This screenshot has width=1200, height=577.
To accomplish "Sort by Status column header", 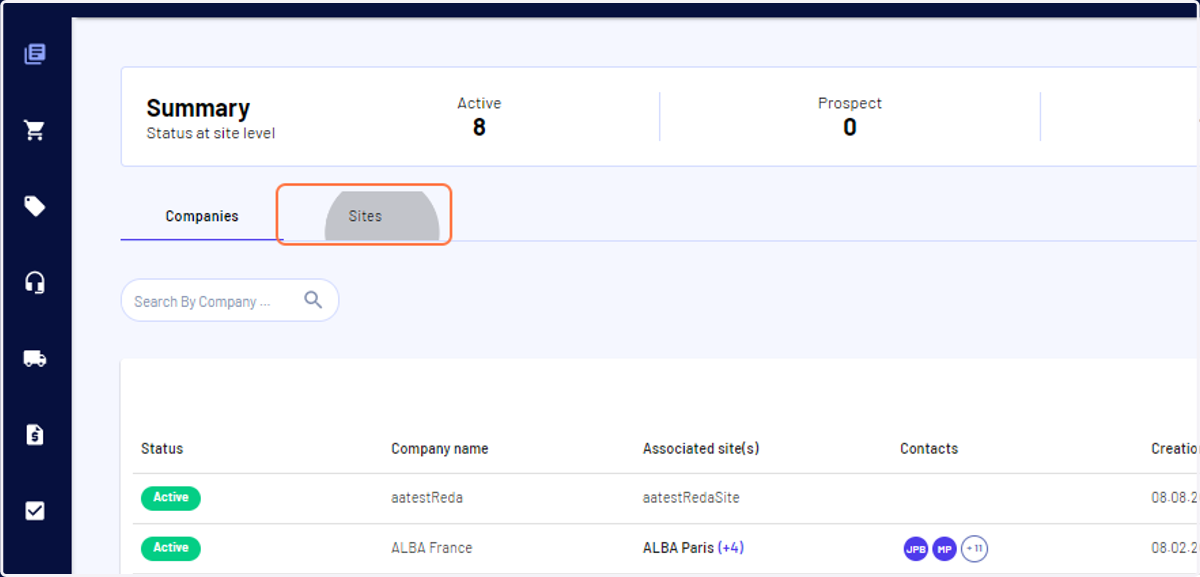I will coord(162,449).
